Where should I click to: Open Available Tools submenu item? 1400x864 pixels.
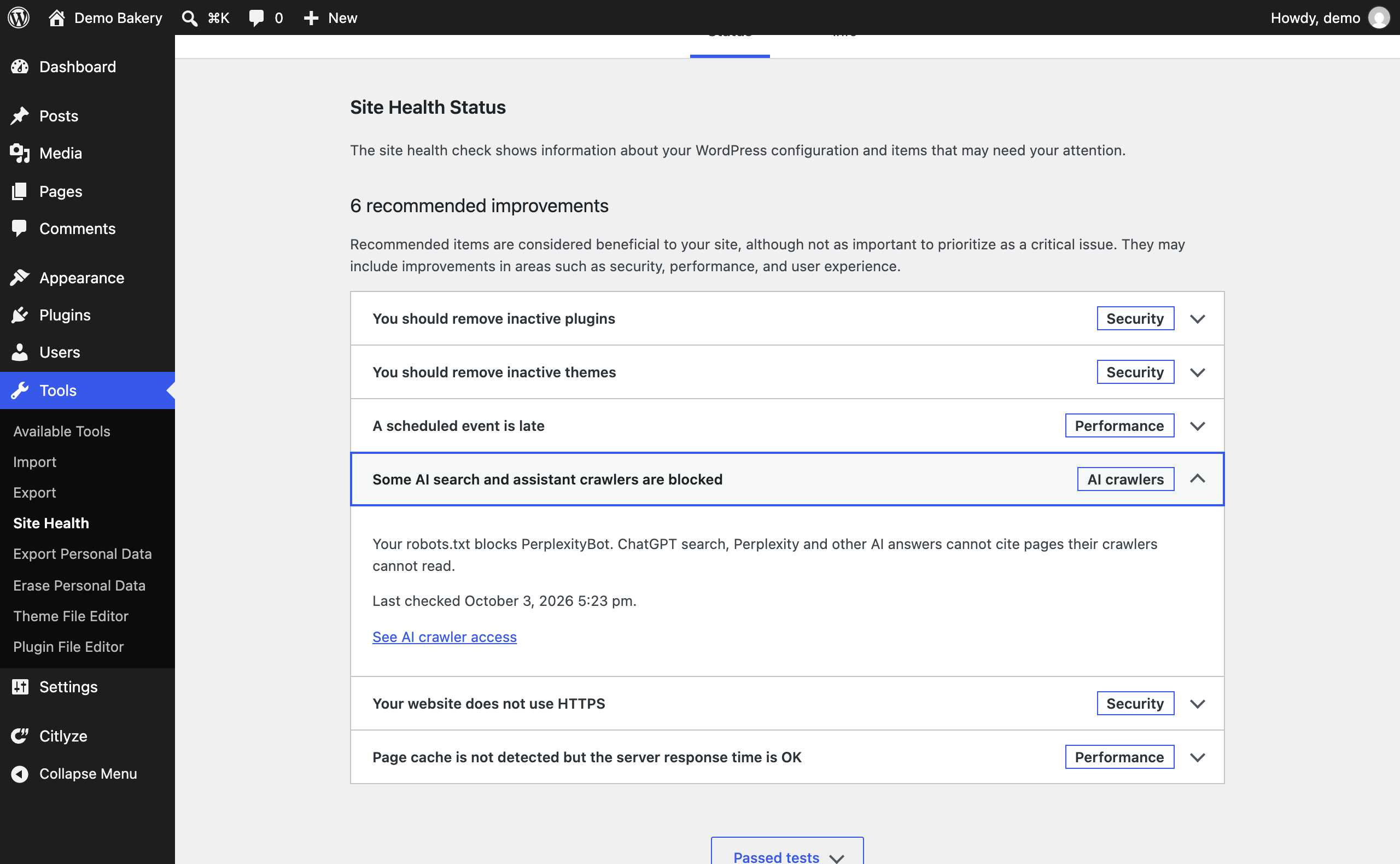62,431
